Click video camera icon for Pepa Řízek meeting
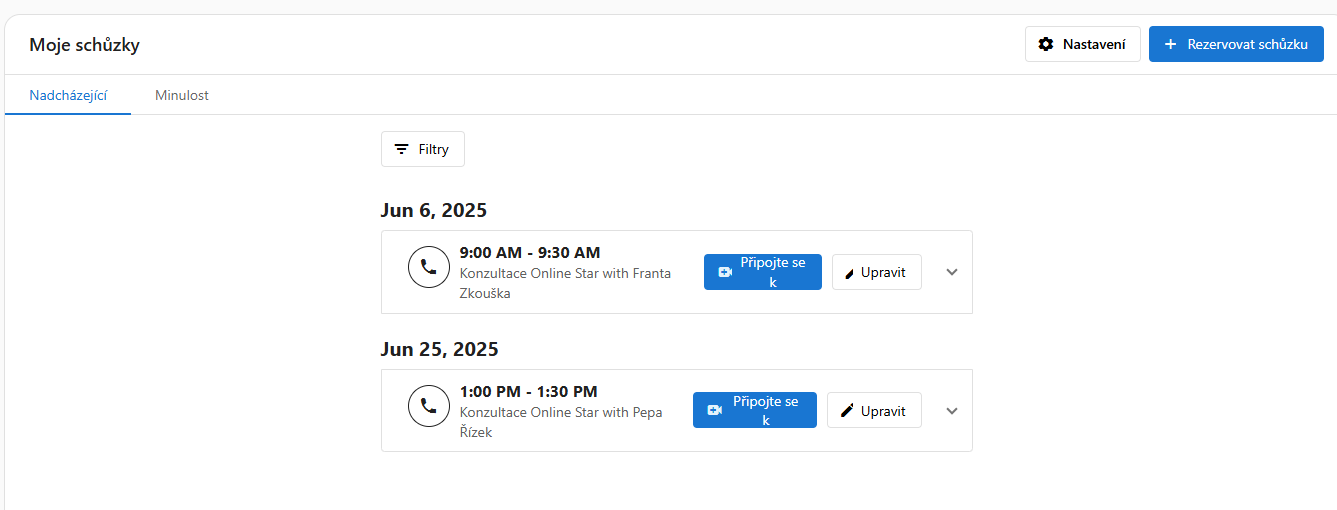Viewport: 1337px width, 510px height. (714, 410)
